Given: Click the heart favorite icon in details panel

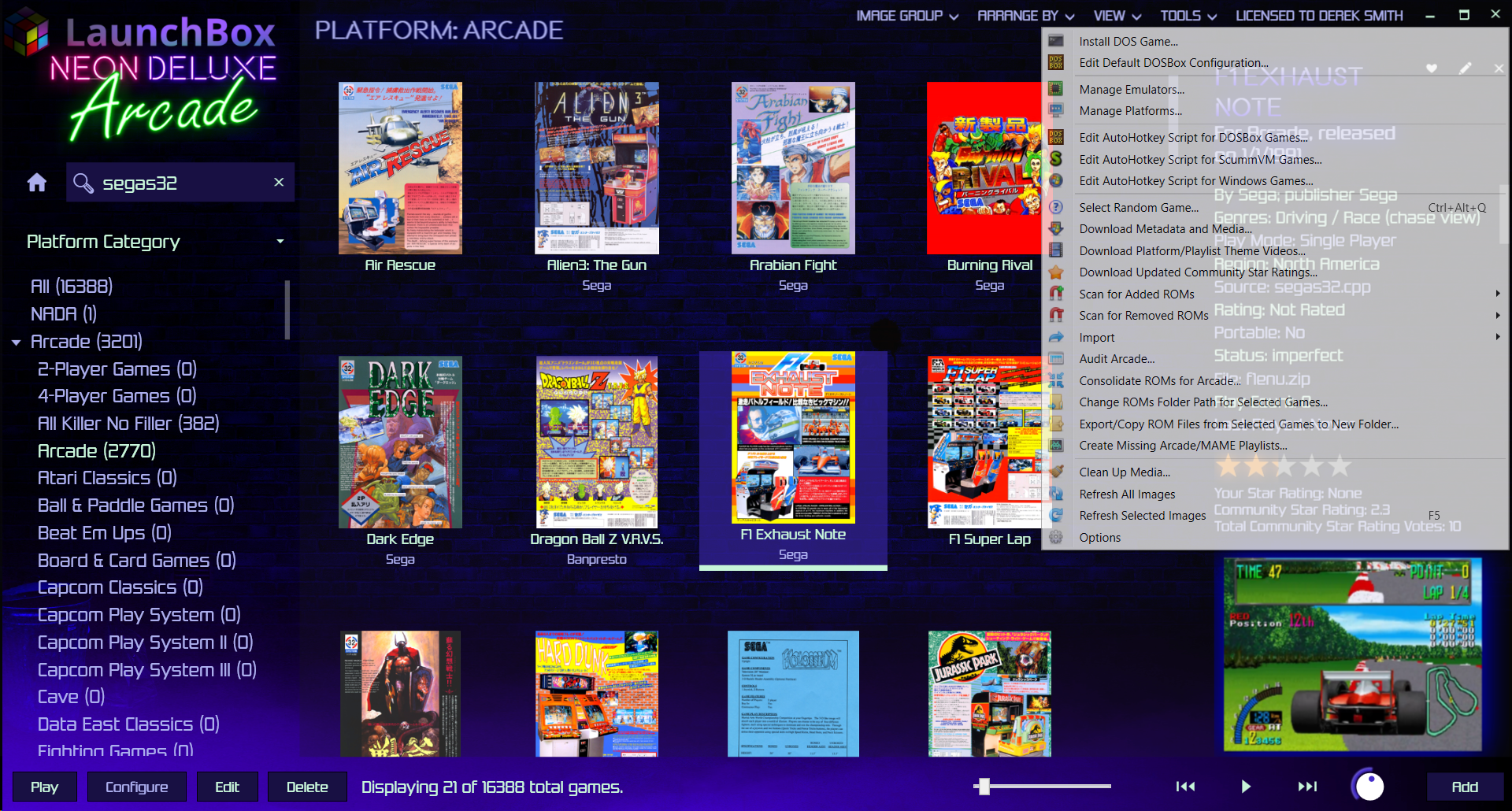Looking at the screenshot, I should pos(1432,69).
